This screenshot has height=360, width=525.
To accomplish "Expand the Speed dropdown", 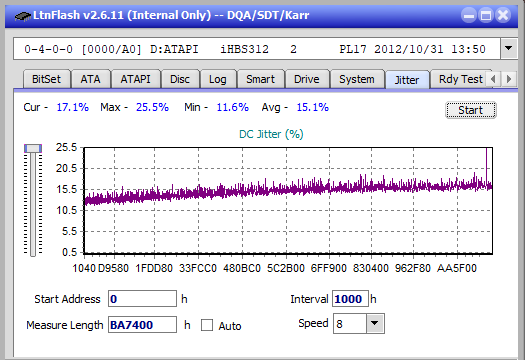I will click(x=375, y=323).
